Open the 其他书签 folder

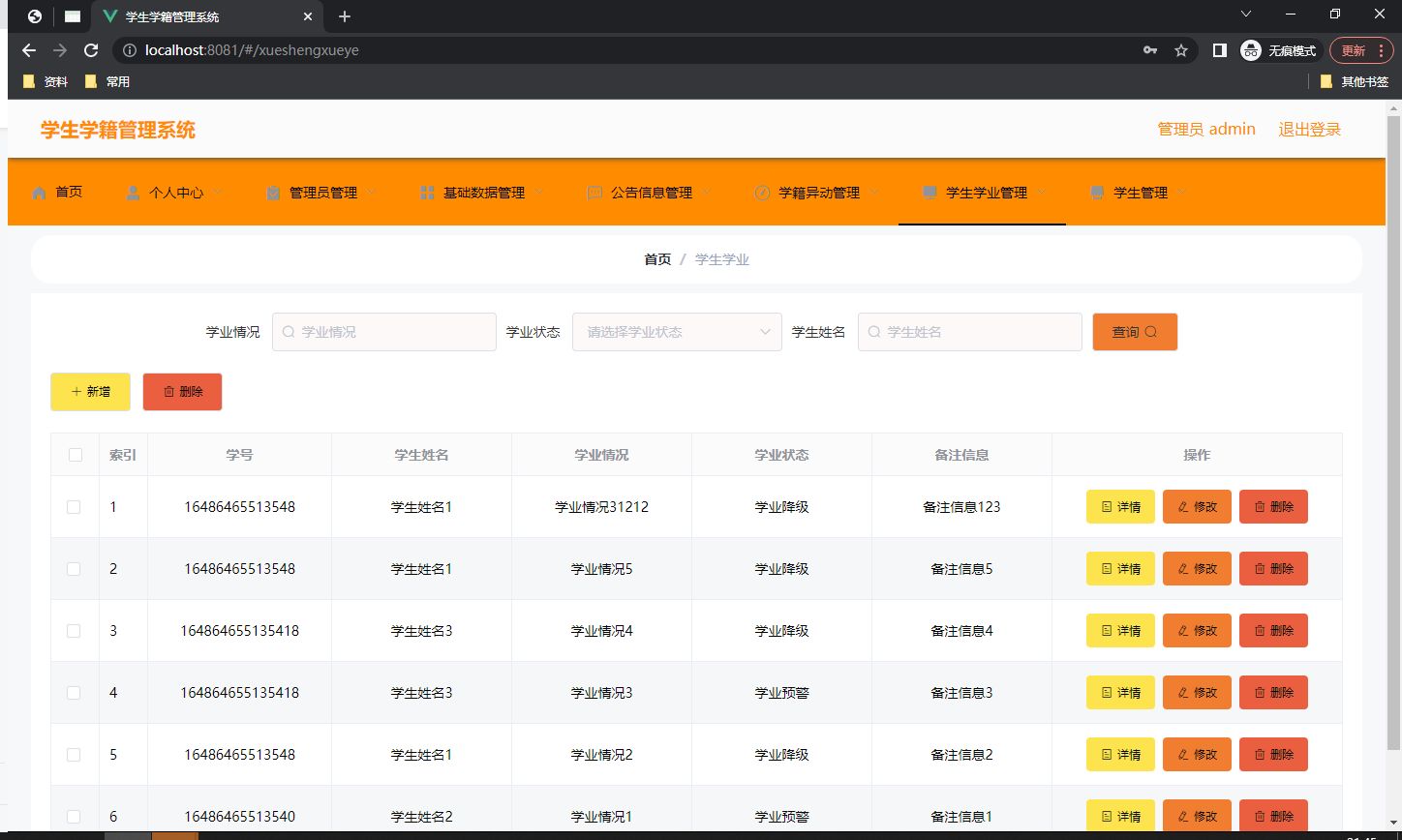coord(1354,82)
